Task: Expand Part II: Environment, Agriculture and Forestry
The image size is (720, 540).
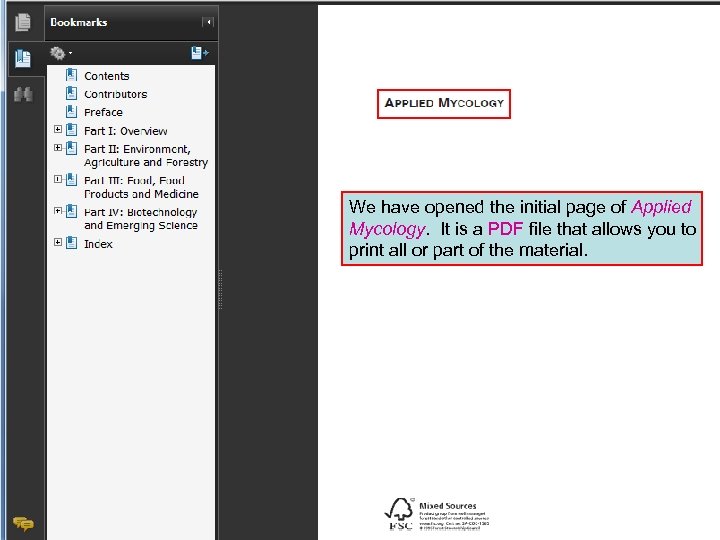Action: coord(58,148)
